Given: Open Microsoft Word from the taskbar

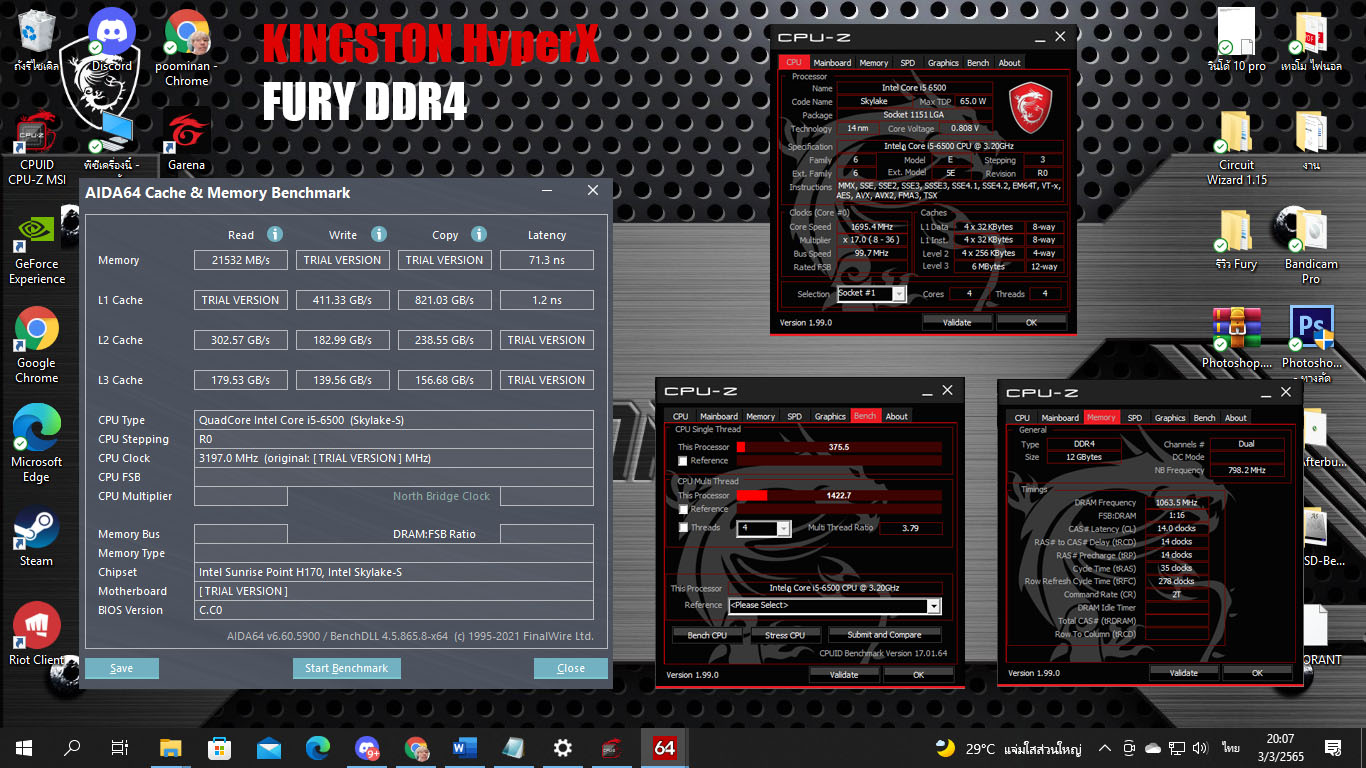Looking at the screenshot, I should 465,747.
